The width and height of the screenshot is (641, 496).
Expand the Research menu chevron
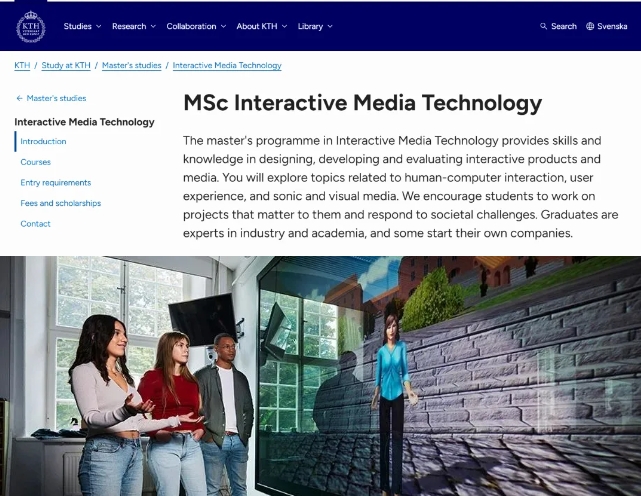click(153, 26)
